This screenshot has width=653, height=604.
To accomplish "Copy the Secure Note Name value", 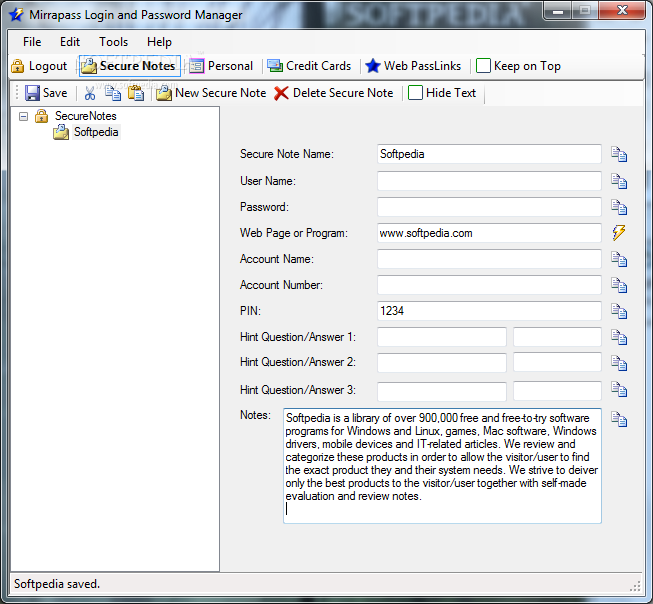I will click(x=619, y=154).
